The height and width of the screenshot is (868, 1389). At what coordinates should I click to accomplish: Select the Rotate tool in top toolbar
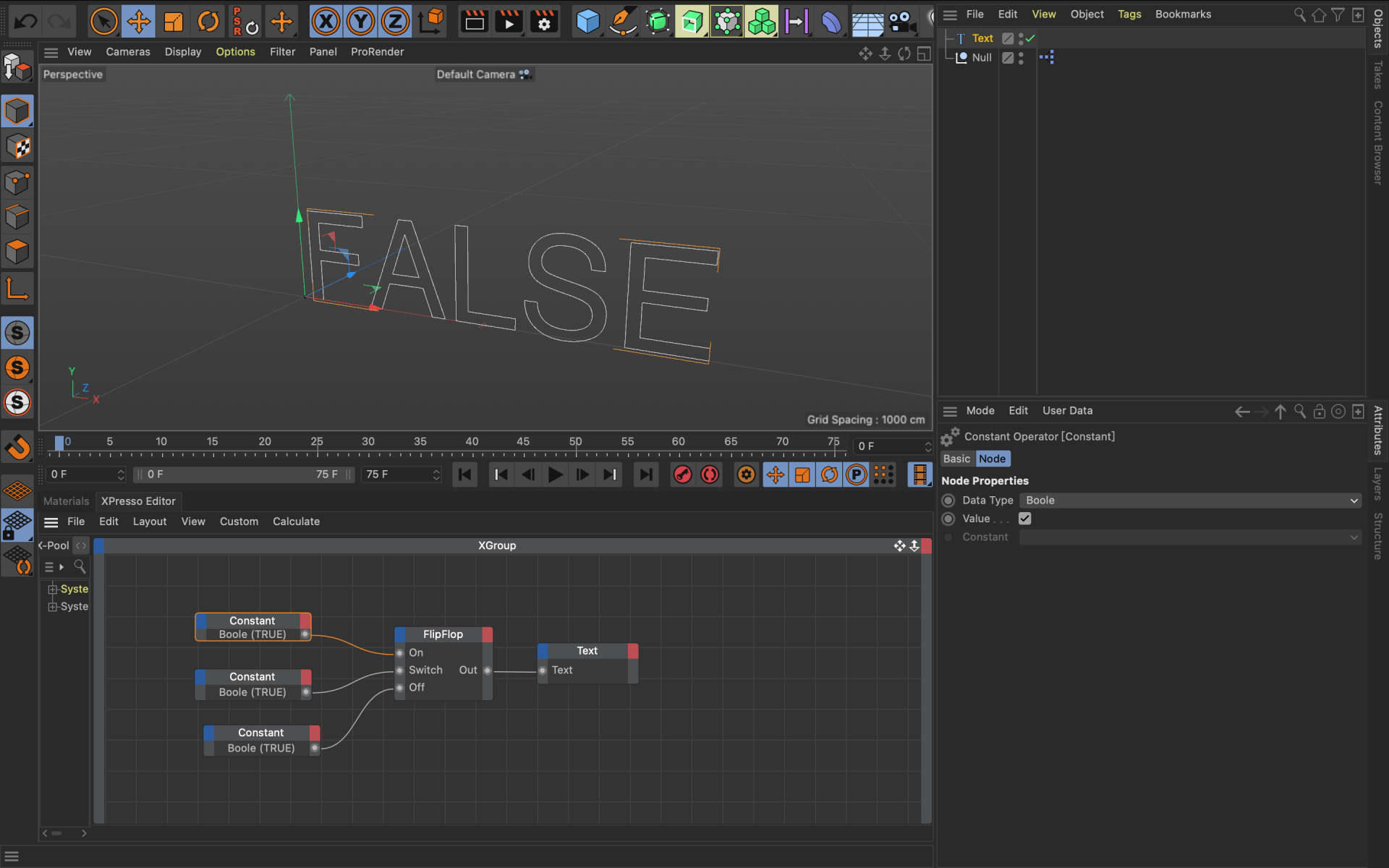pyautogui.click(x=208, y=22)
